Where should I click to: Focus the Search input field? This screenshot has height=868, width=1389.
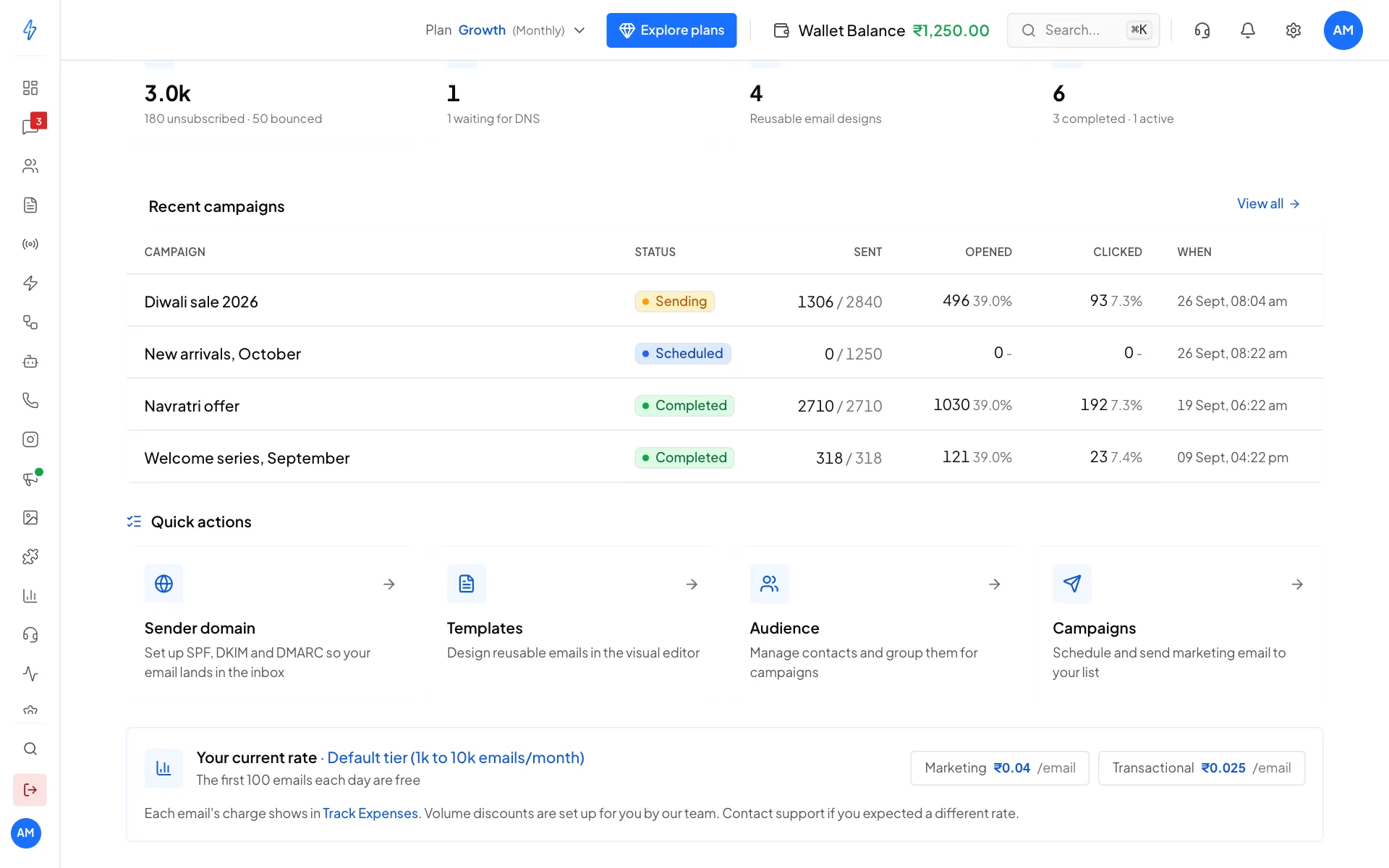1084,30
